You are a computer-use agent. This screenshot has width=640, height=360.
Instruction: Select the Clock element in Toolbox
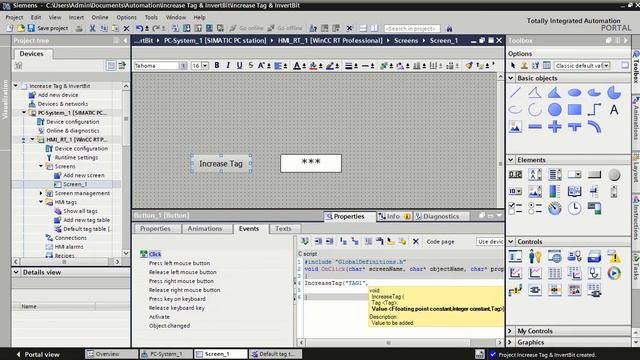coord(574,208)
